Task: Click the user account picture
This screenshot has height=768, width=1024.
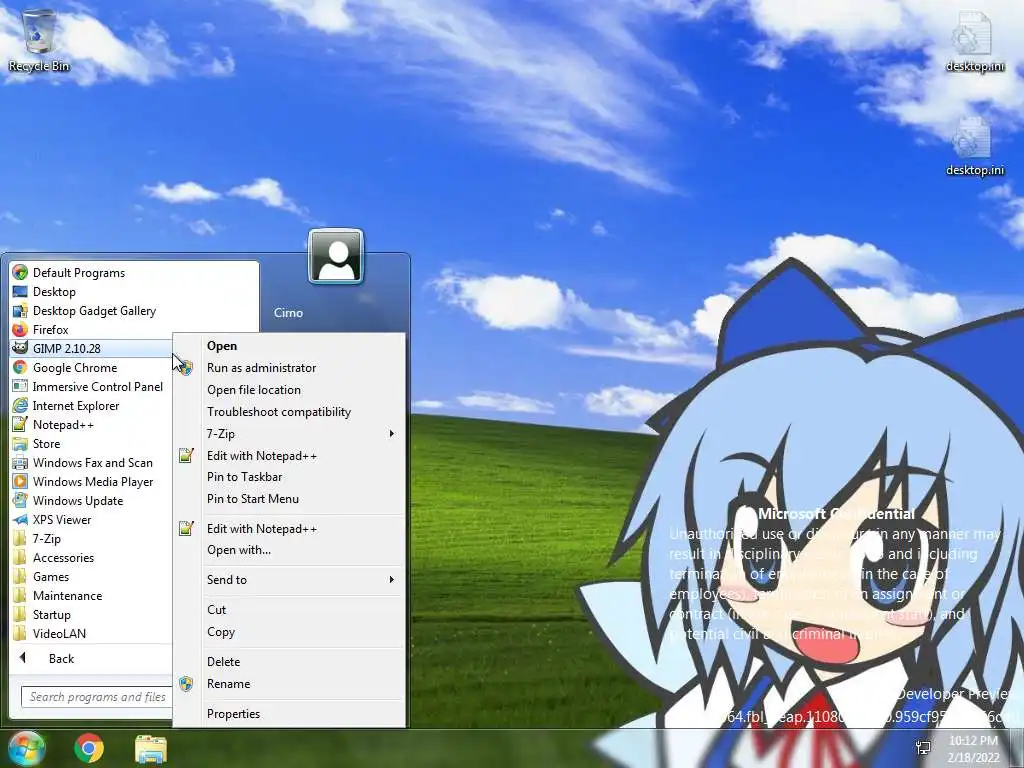Action: tap(336, 256)
